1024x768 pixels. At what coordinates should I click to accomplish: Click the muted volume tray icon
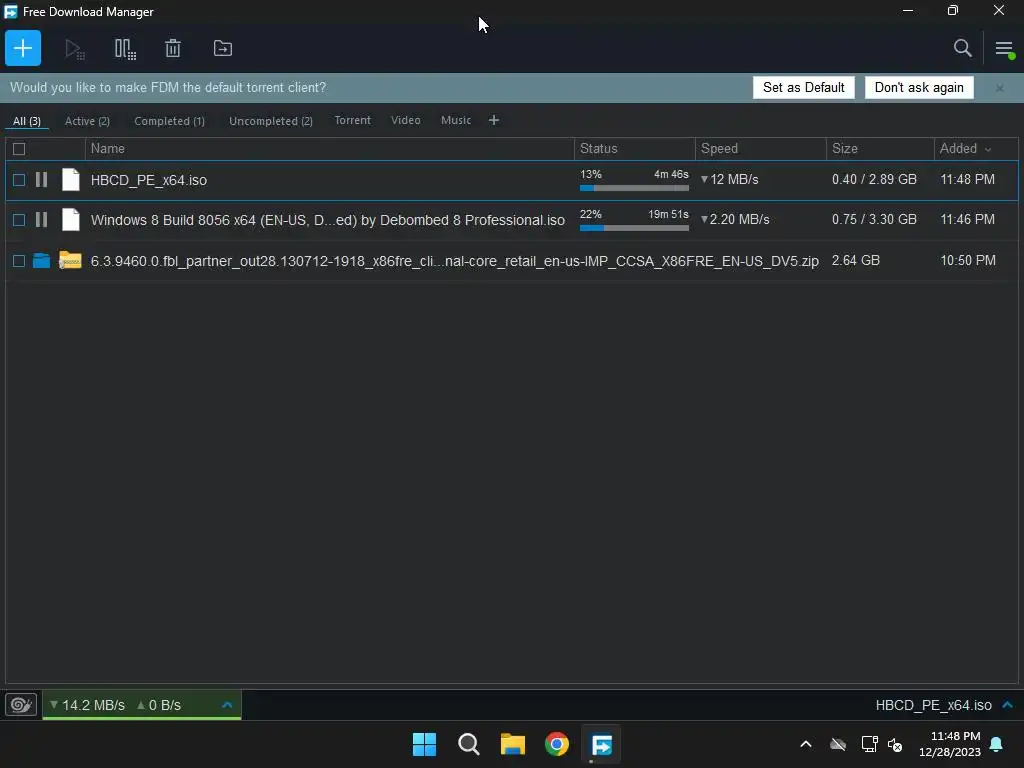[895, 744]
